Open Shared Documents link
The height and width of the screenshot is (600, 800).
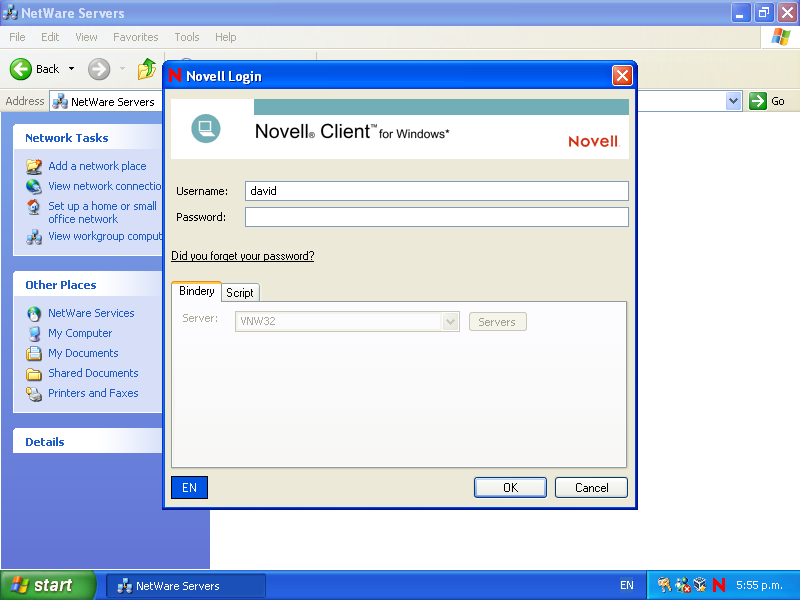pos(93,373)
